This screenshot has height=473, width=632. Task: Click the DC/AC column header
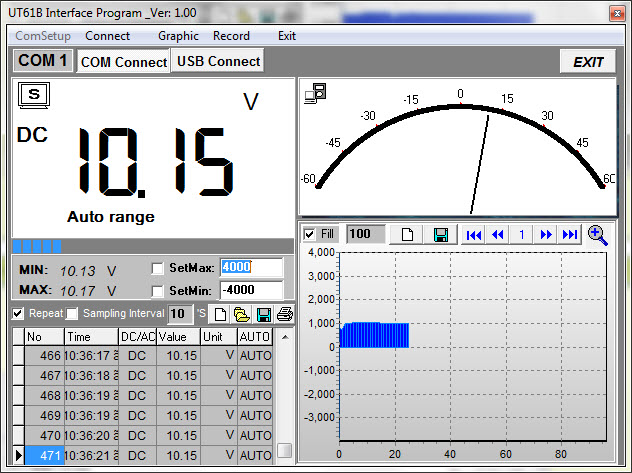tap(137, 337)
